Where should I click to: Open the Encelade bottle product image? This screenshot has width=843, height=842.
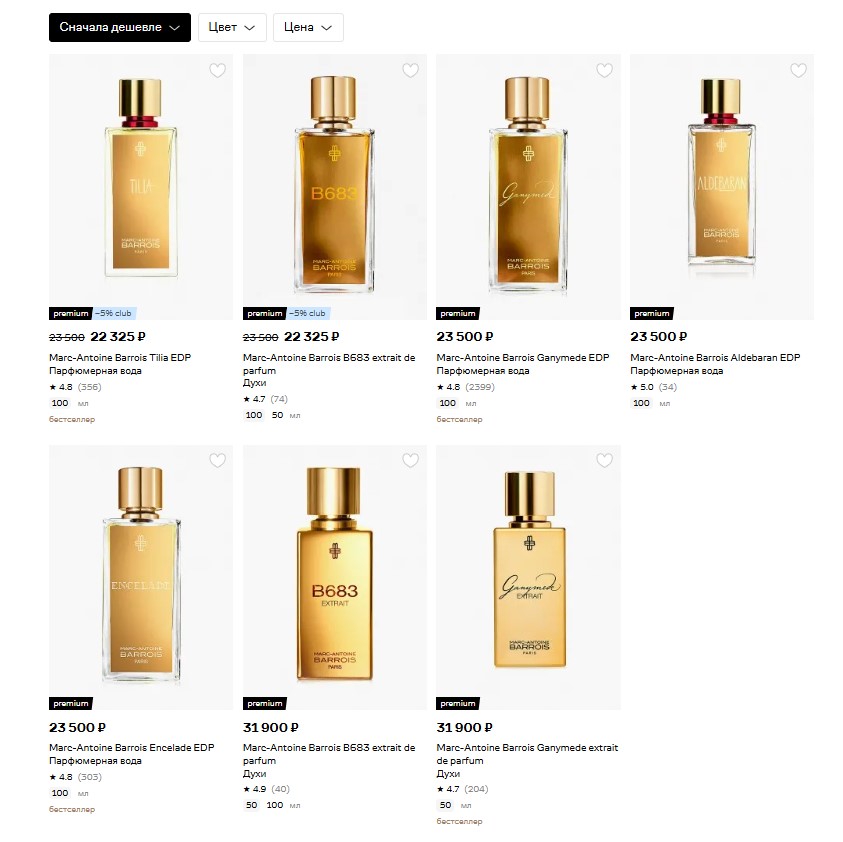click(141, 576)
